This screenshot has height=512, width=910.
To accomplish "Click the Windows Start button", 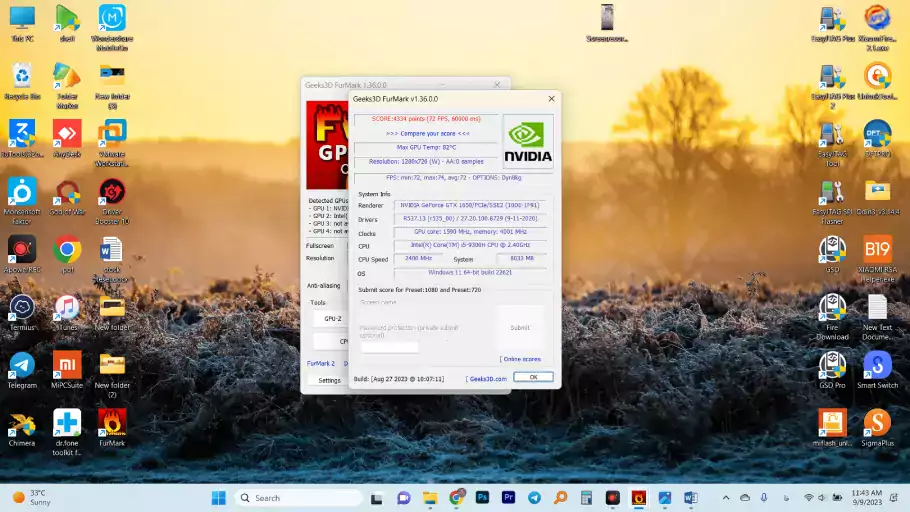I will 218,498.
